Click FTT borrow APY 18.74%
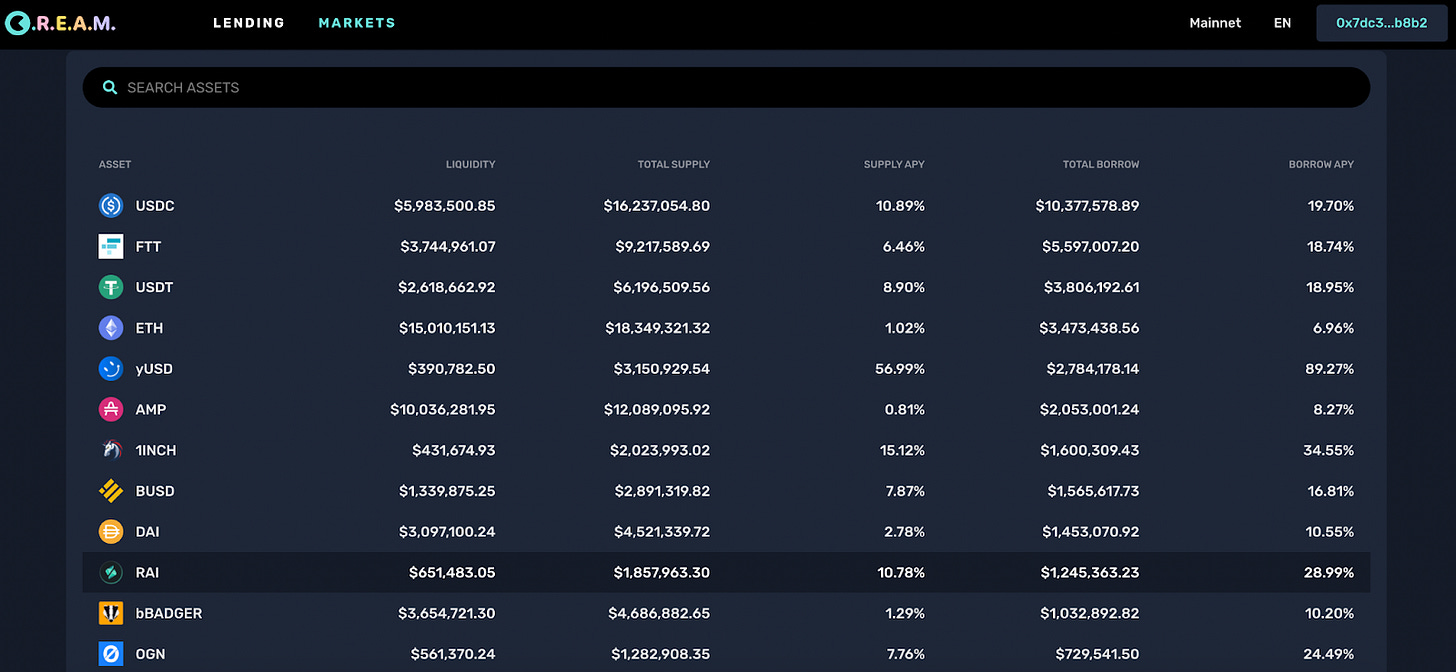Screen dimensions: 1456x672 [1329, 247]
